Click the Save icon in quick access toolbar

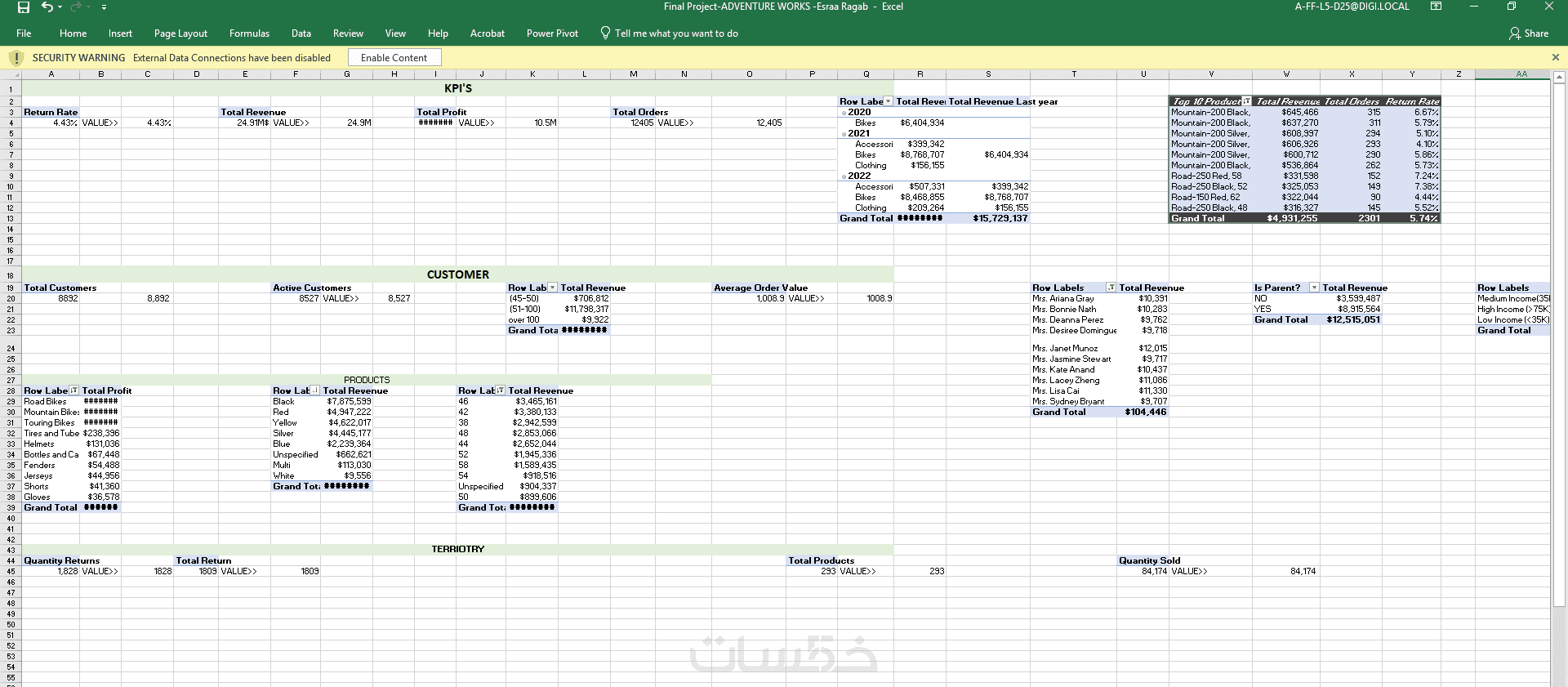tap(24, 7)
